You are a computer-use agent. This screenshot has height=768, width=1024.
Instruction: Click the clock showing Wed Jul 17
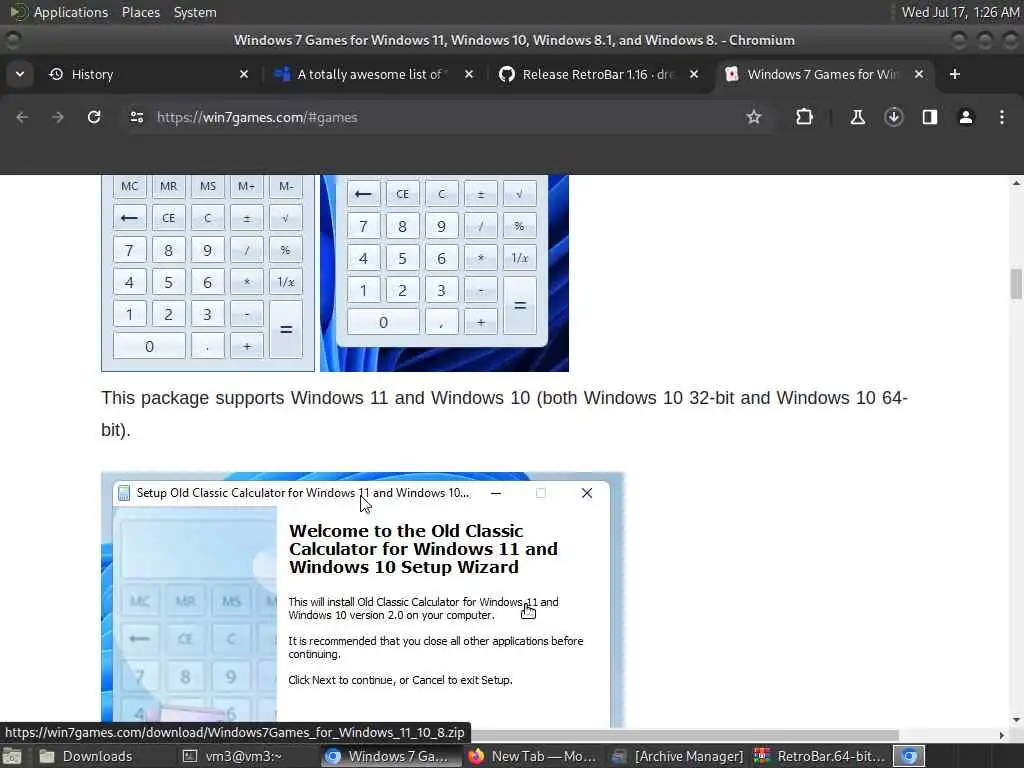point(960,12)
